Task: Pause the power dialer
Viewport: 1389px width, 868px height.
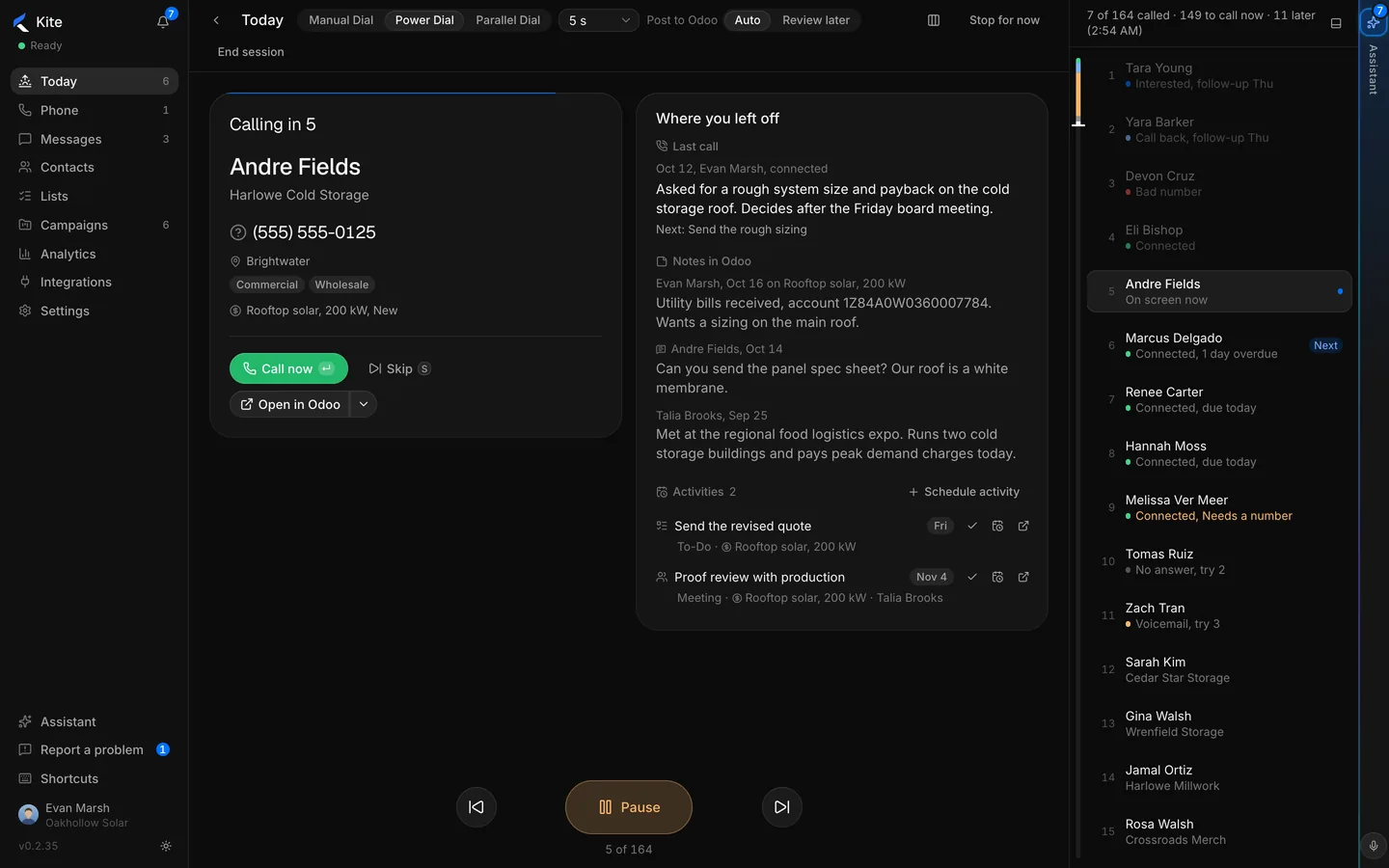Action: click(x=629, y=807)
